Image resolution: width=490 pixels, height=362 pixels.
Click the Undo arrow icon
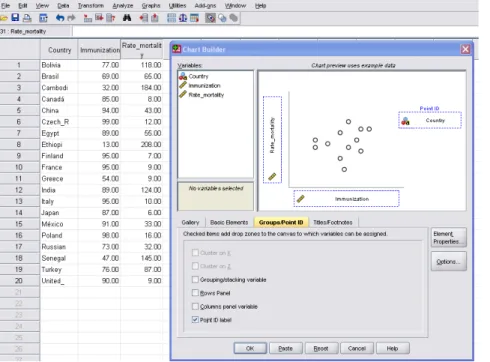(60, 18)
